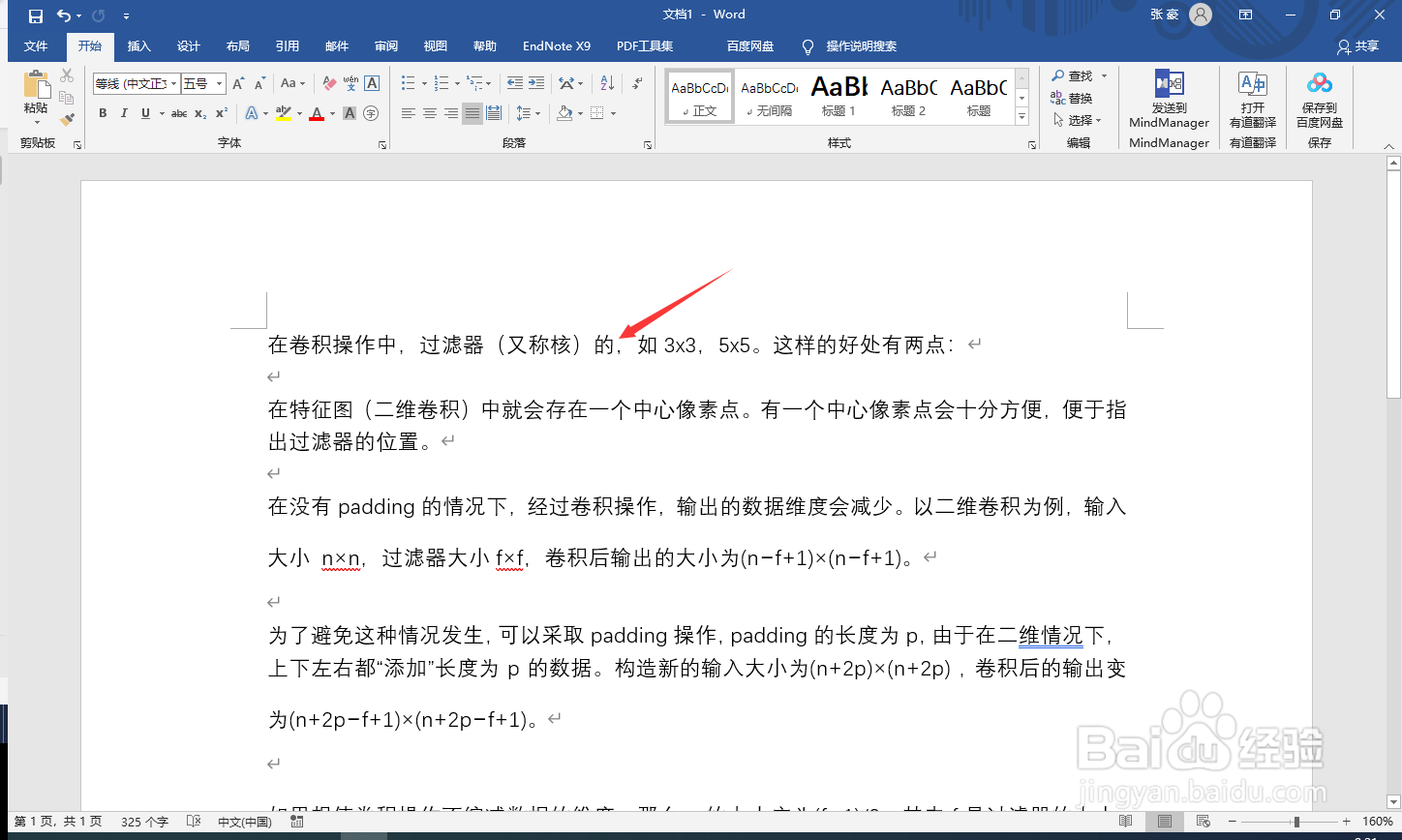Align text left

pos(409,113)
